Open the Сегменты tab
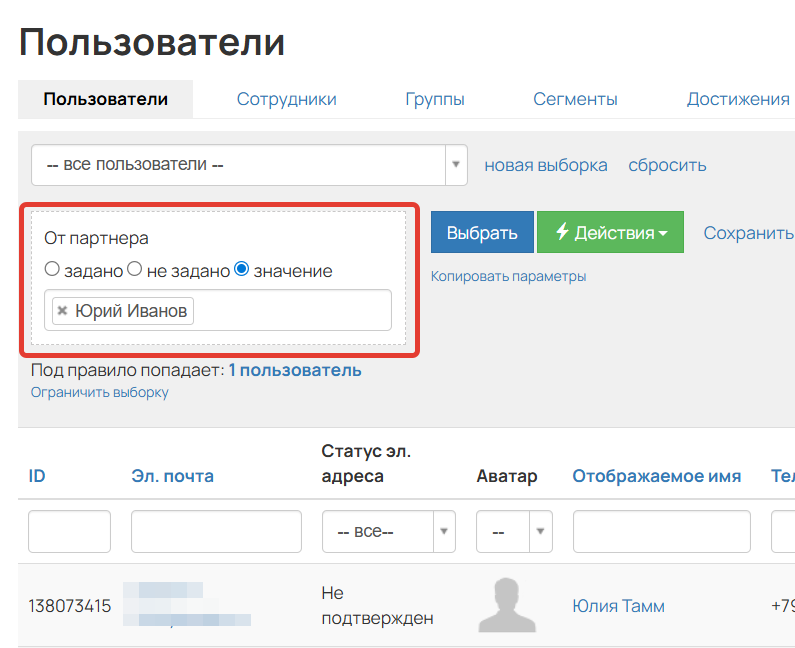This screenshot has width=795, height=648. point(575,99)
